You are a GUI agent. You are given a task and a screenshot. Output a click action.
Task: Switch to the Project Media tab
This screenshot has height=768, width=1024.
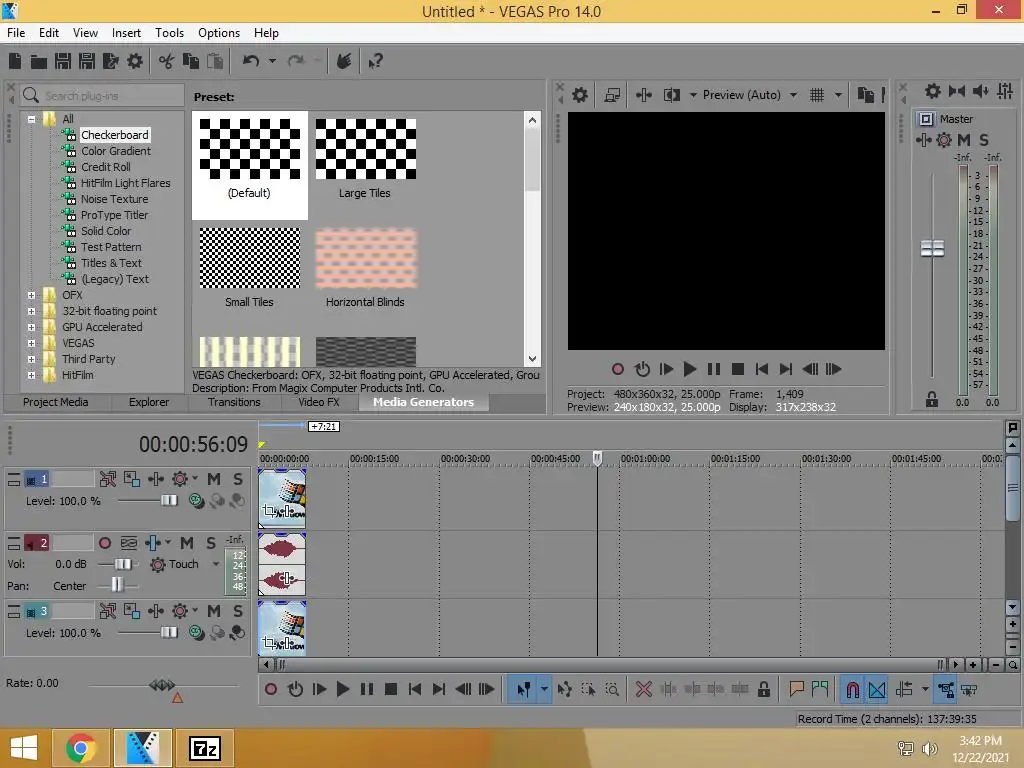pyautogui.click(x=56, y=402)
